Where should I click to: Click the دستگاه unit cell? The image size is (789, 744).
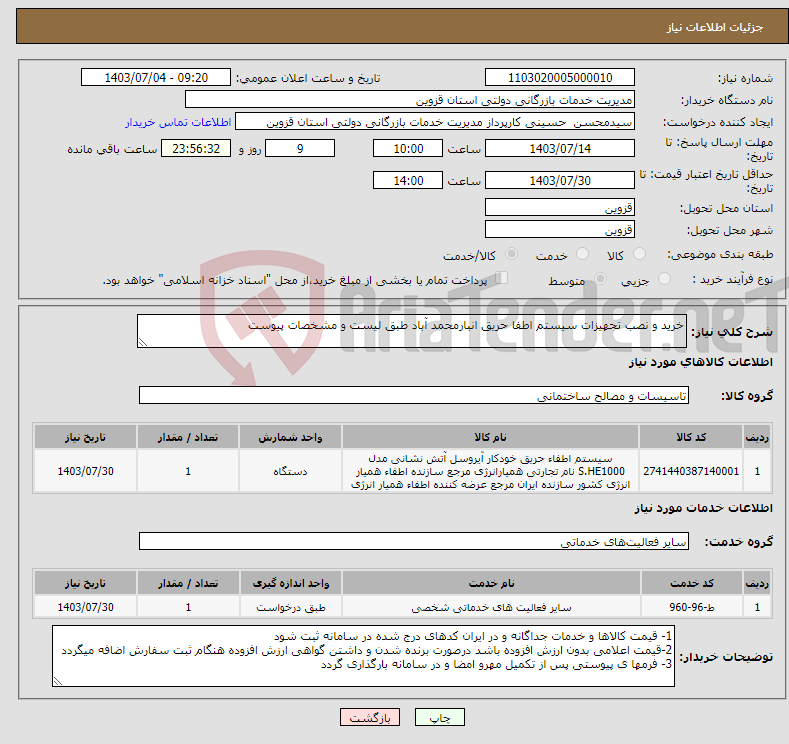(x=290, y=471)
